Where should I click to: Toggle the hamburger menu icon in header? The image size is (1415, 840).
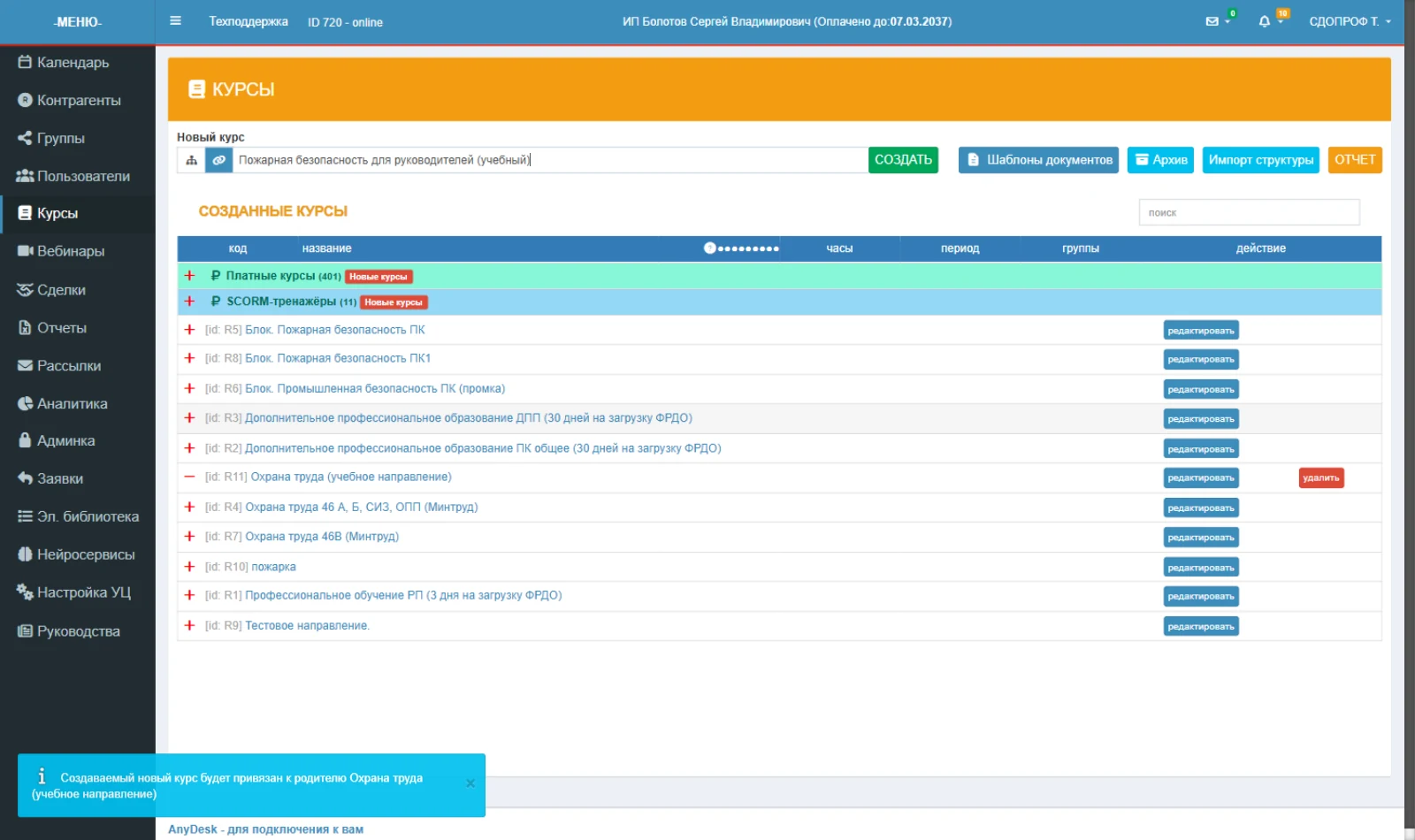point(175,21)
